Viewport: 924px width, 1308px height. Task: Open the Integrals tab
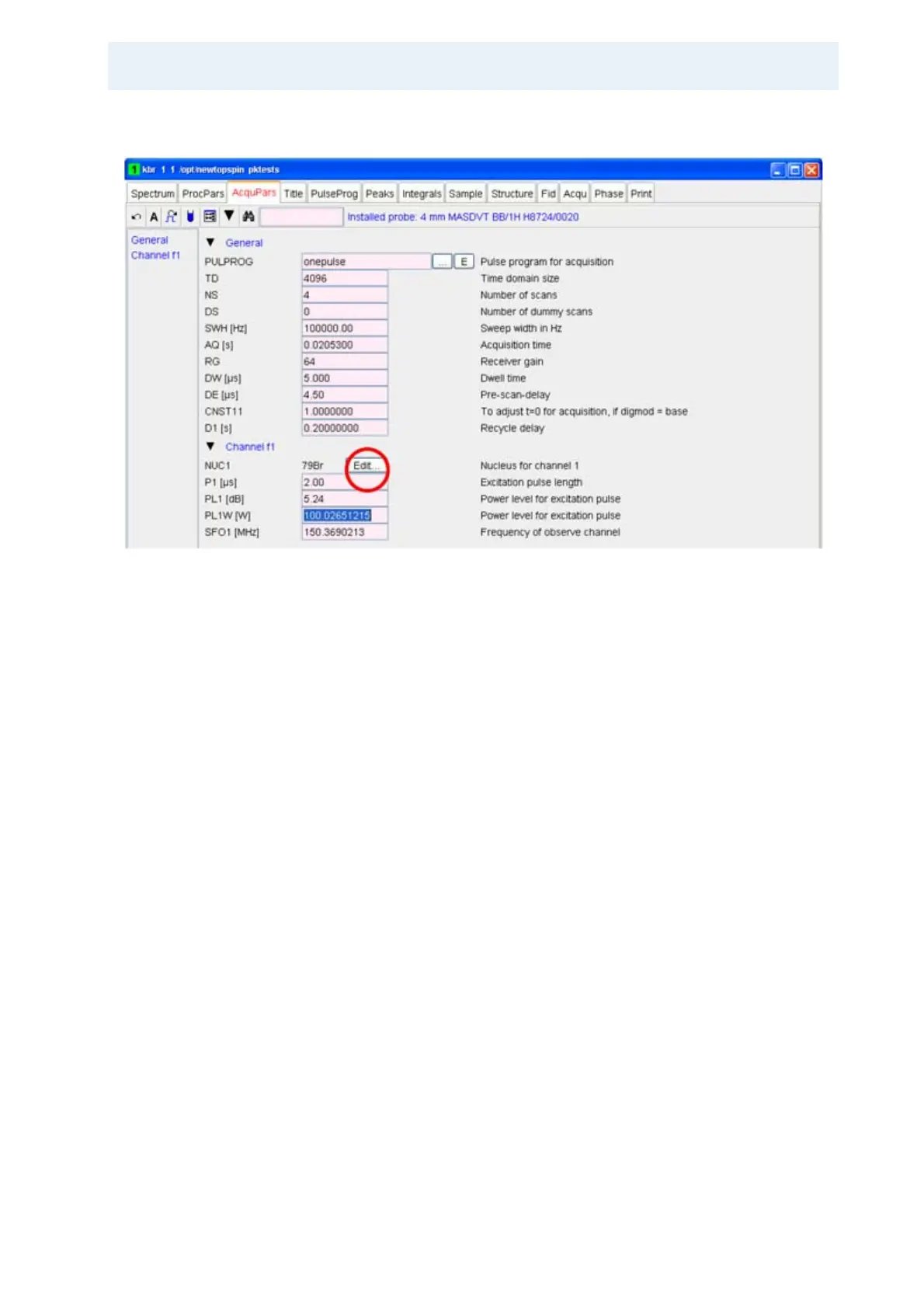pyautogui.click(x=422, y=193)
